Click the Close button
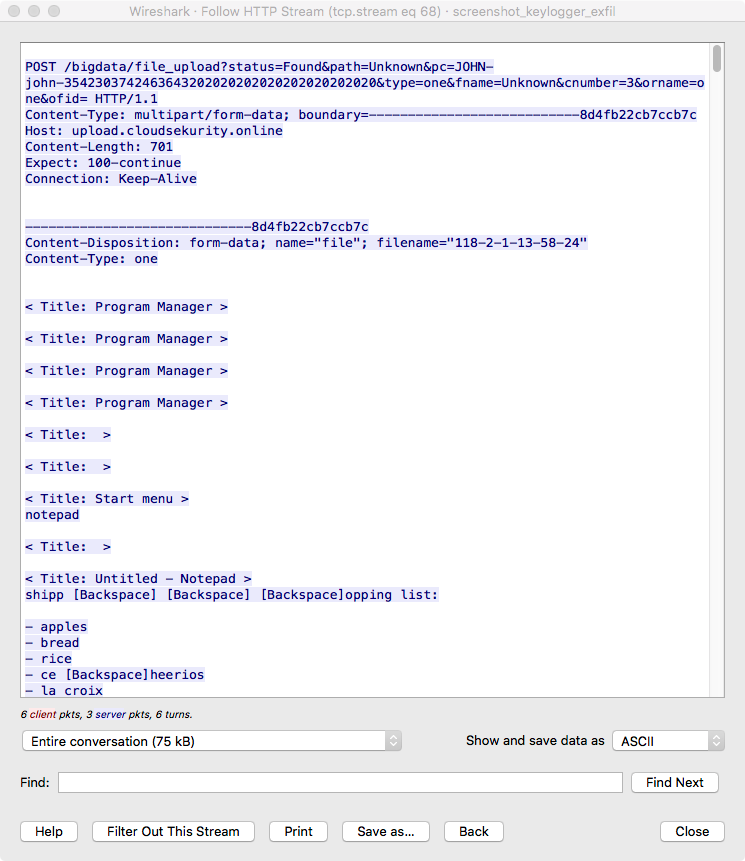The image size is (745, 861). click(692, 831)
